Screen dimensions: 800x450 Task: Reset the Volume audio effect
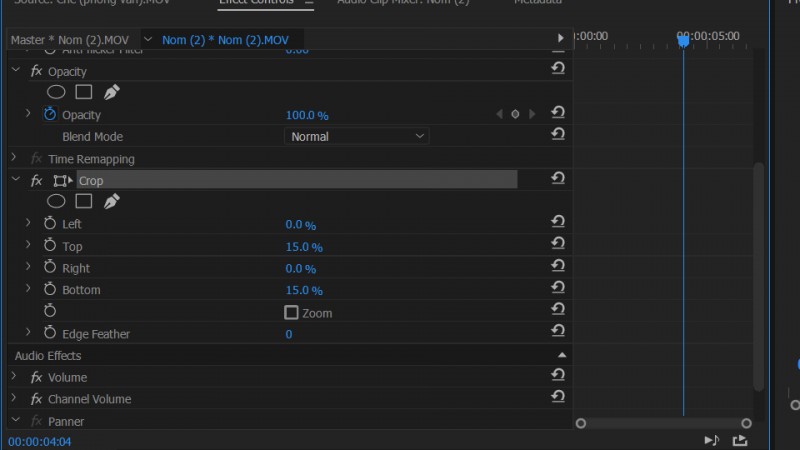click(558, 375)
